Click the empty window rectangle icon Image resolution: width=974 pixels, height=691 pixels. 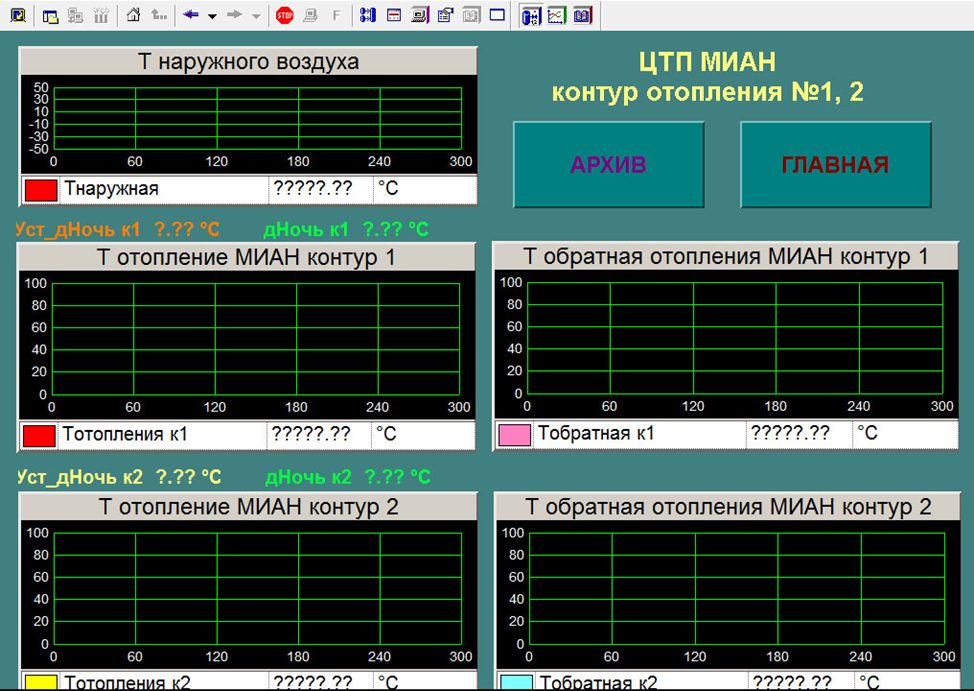(497, 15)
